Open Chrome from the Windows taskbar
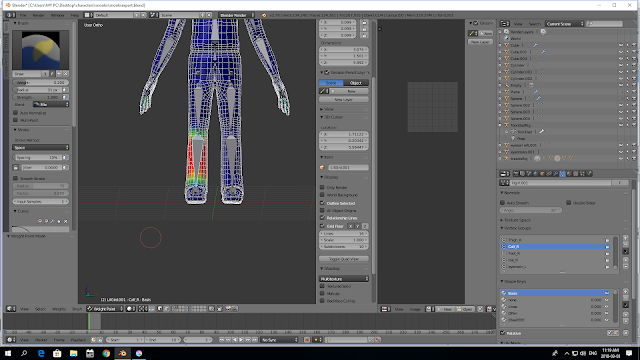This screenshot has height=360, width=640. [106, 353]
